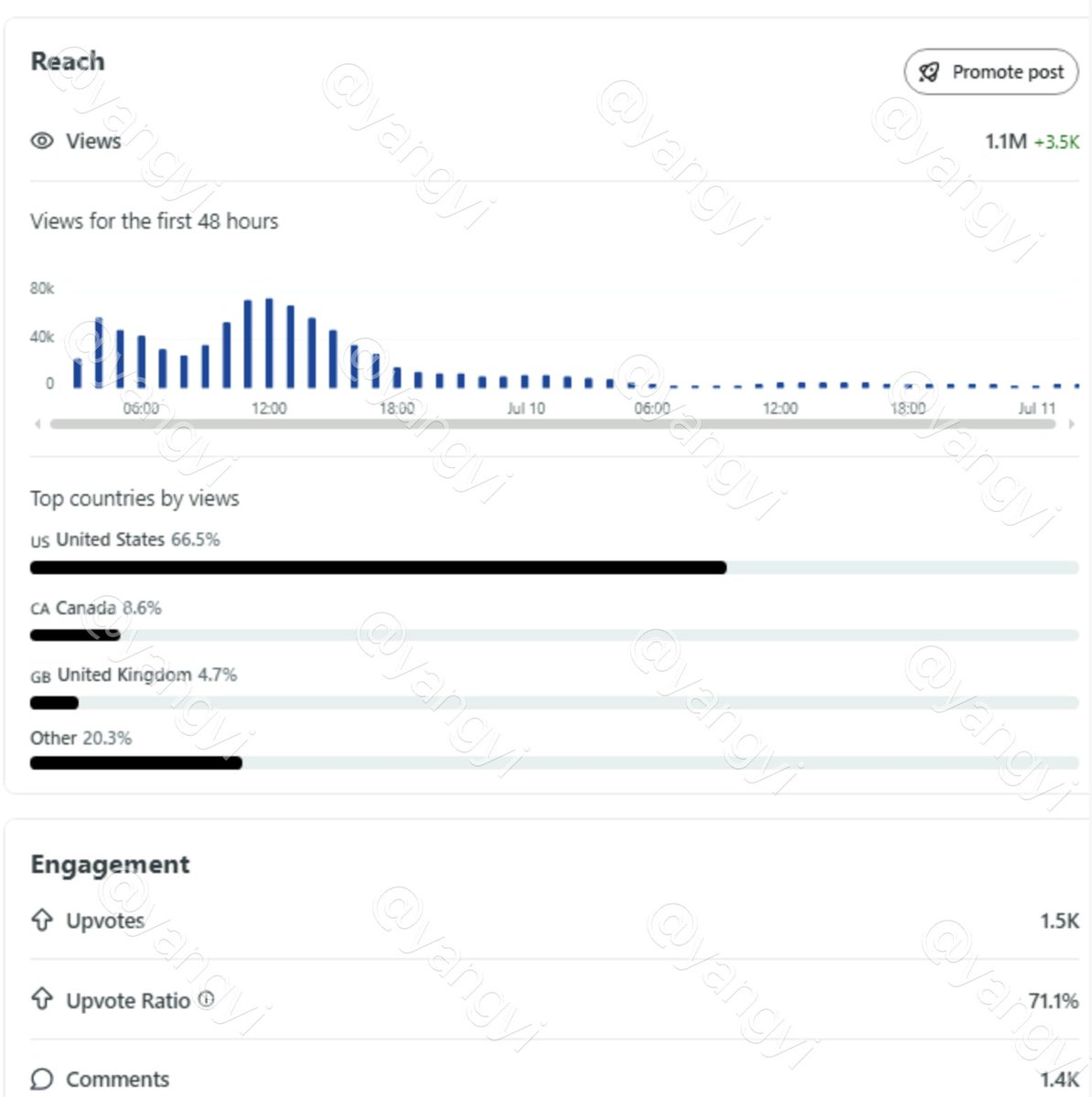Click the eye icon beside Views
Image resolution: width=1092 pixels, height=1097 pixels.
(x=42, y=141)
